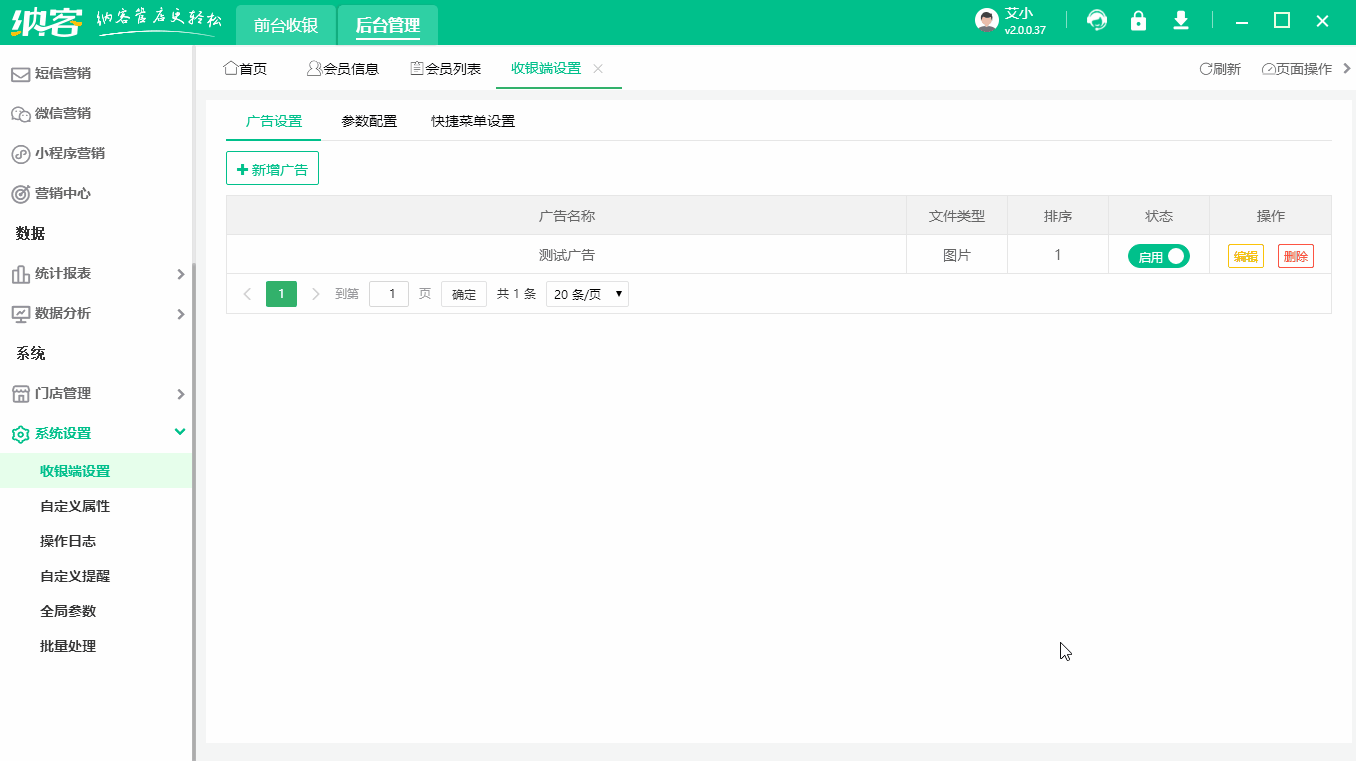Viewport: 1356px width, 761px height.
Task: Click the 刷新 refresh control
Action: pos(1219,68)
